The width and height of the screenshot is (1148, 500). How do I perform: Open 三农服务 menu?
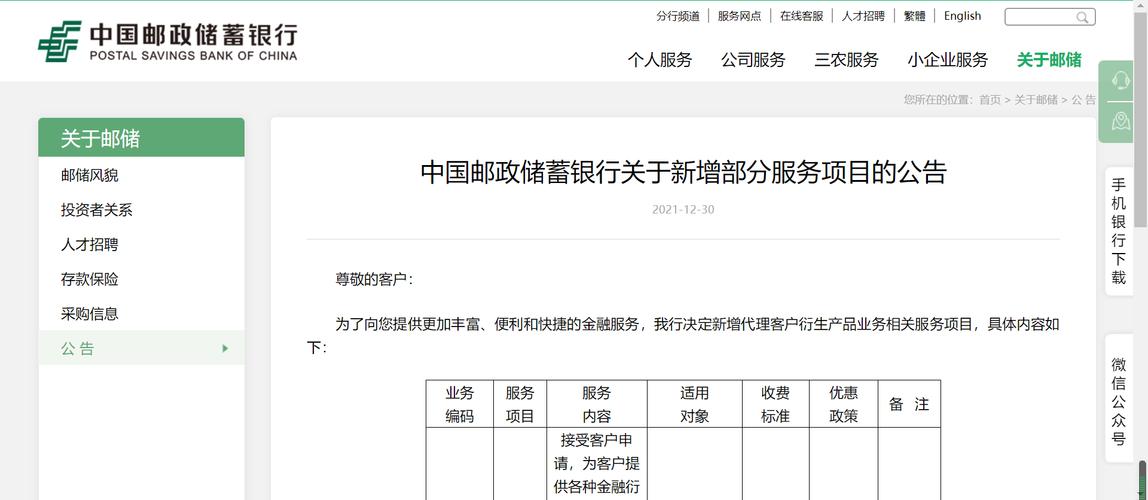coord(846,60)
